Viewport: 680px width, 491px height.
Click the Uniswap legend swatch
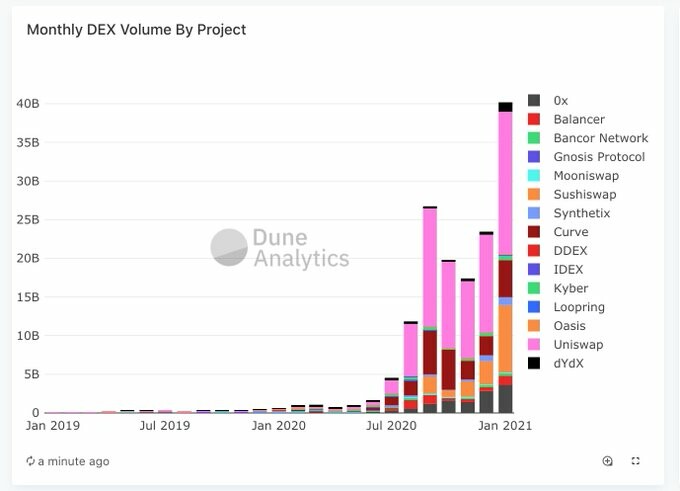(534, 344)
